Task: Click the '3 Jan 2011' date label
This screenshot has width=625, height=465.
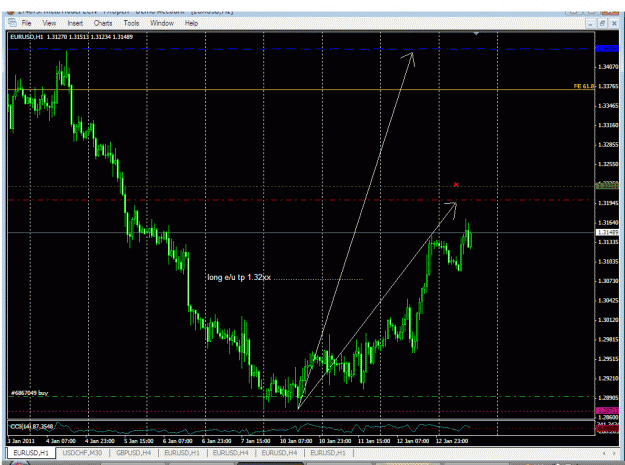Action: [x=21, y=441]
